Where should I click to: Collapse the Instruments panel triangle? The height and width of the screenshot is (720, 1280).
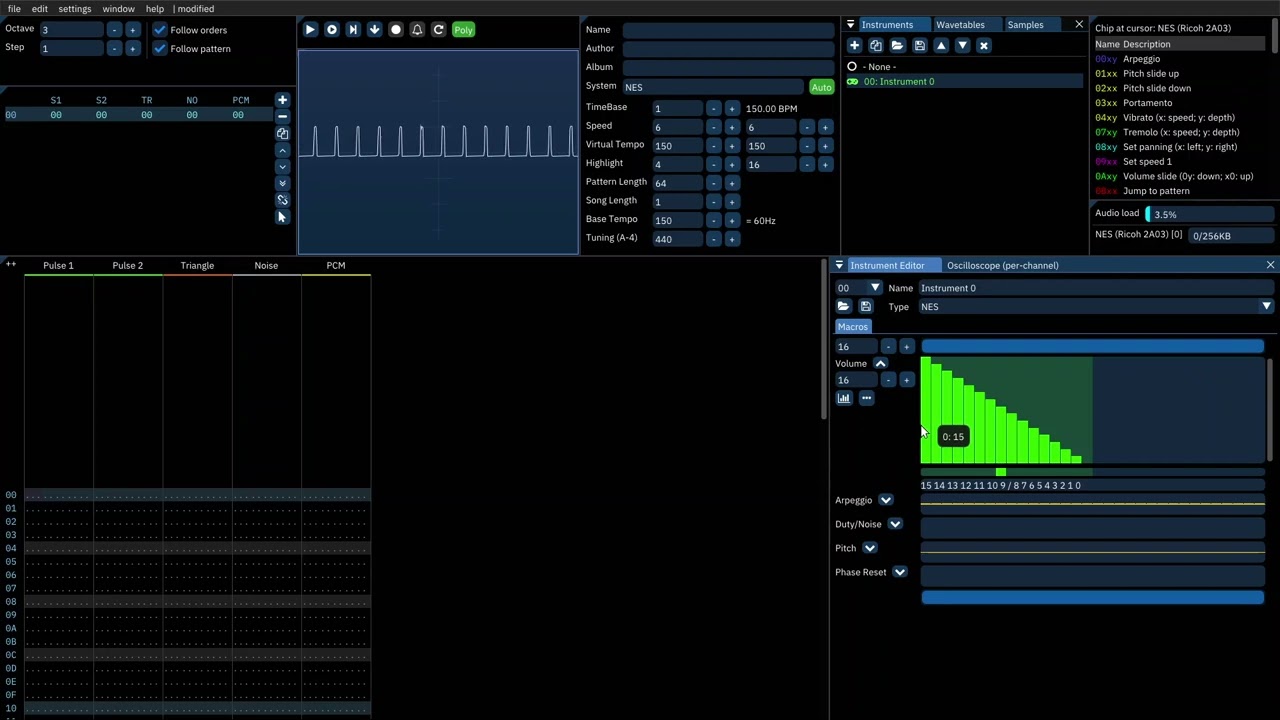click(x=850, y=25)
